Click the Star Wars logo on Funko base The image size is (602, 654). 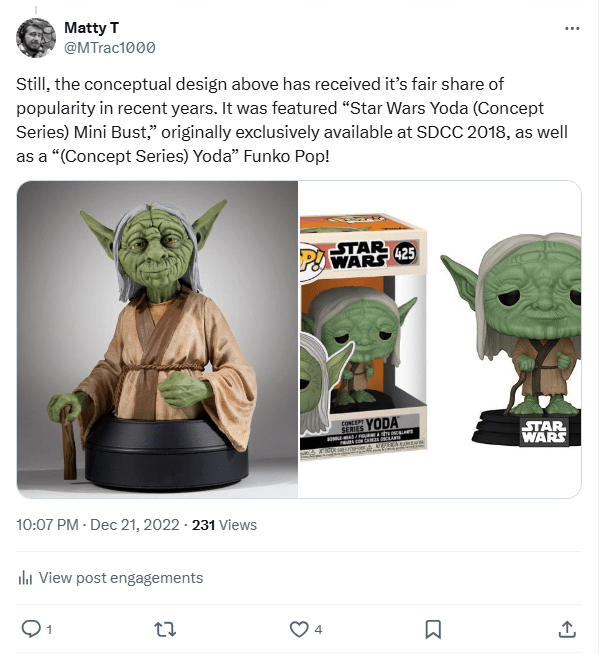[544, 431]
